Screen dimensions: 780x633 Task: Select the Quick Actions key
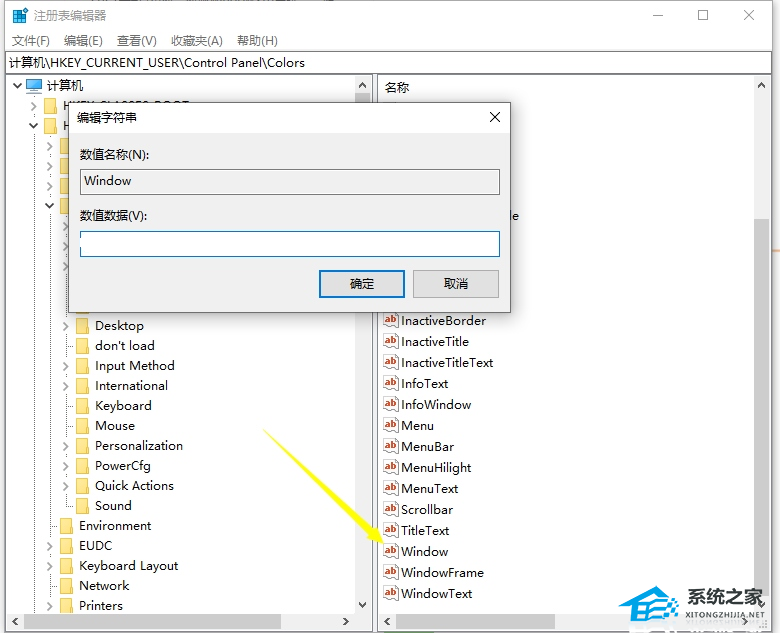(134, 486)
